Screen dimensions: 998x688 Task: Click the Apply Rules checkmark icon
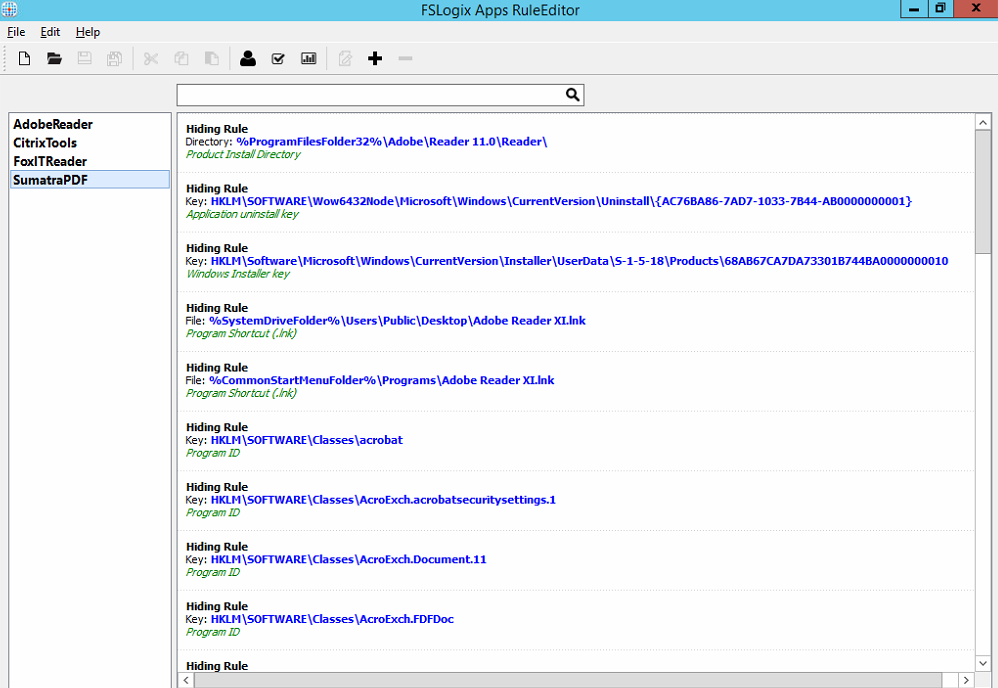click(x=278, y=59)
